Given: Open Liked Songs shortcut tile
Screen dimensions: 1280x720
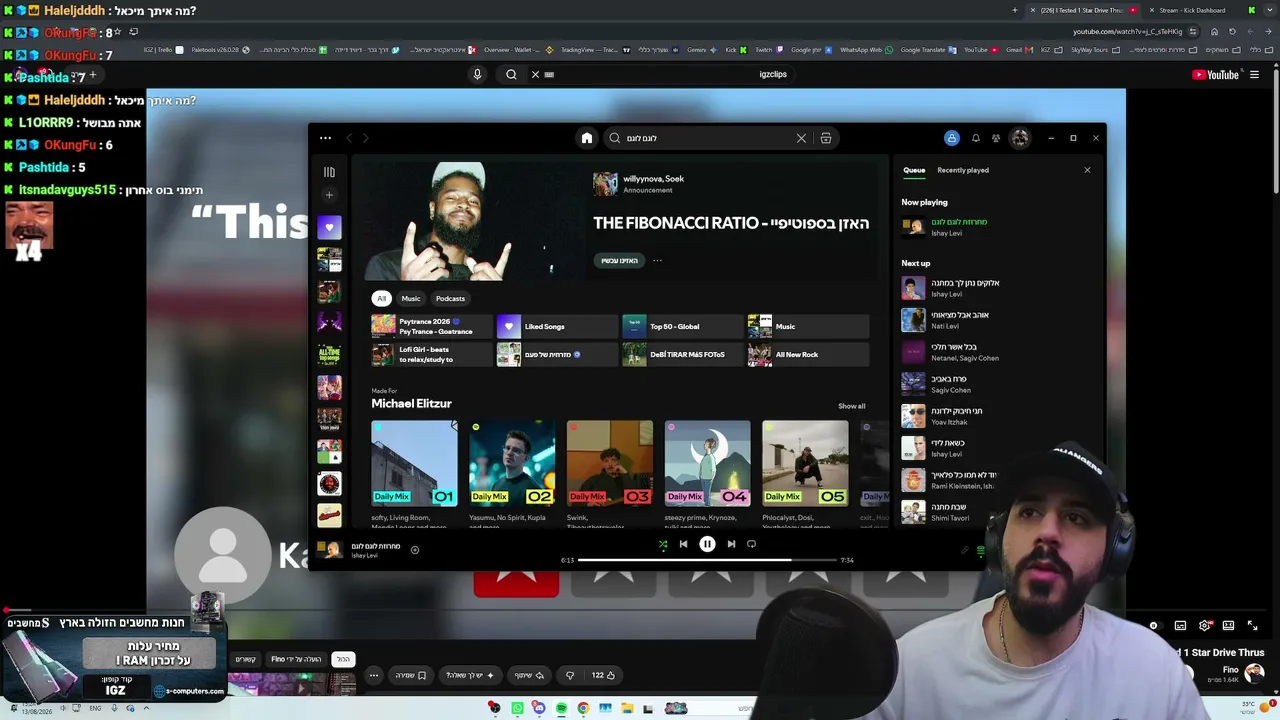Looking at the screenshot, I should click(557, 326).
